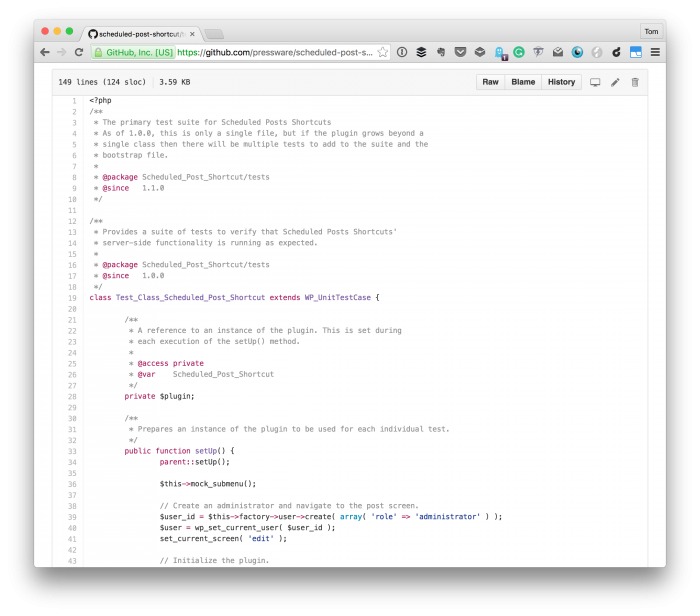Click the GitHub, Inc. [US] certificate label
The image size is (700, 616).
(x=139, y=52)
